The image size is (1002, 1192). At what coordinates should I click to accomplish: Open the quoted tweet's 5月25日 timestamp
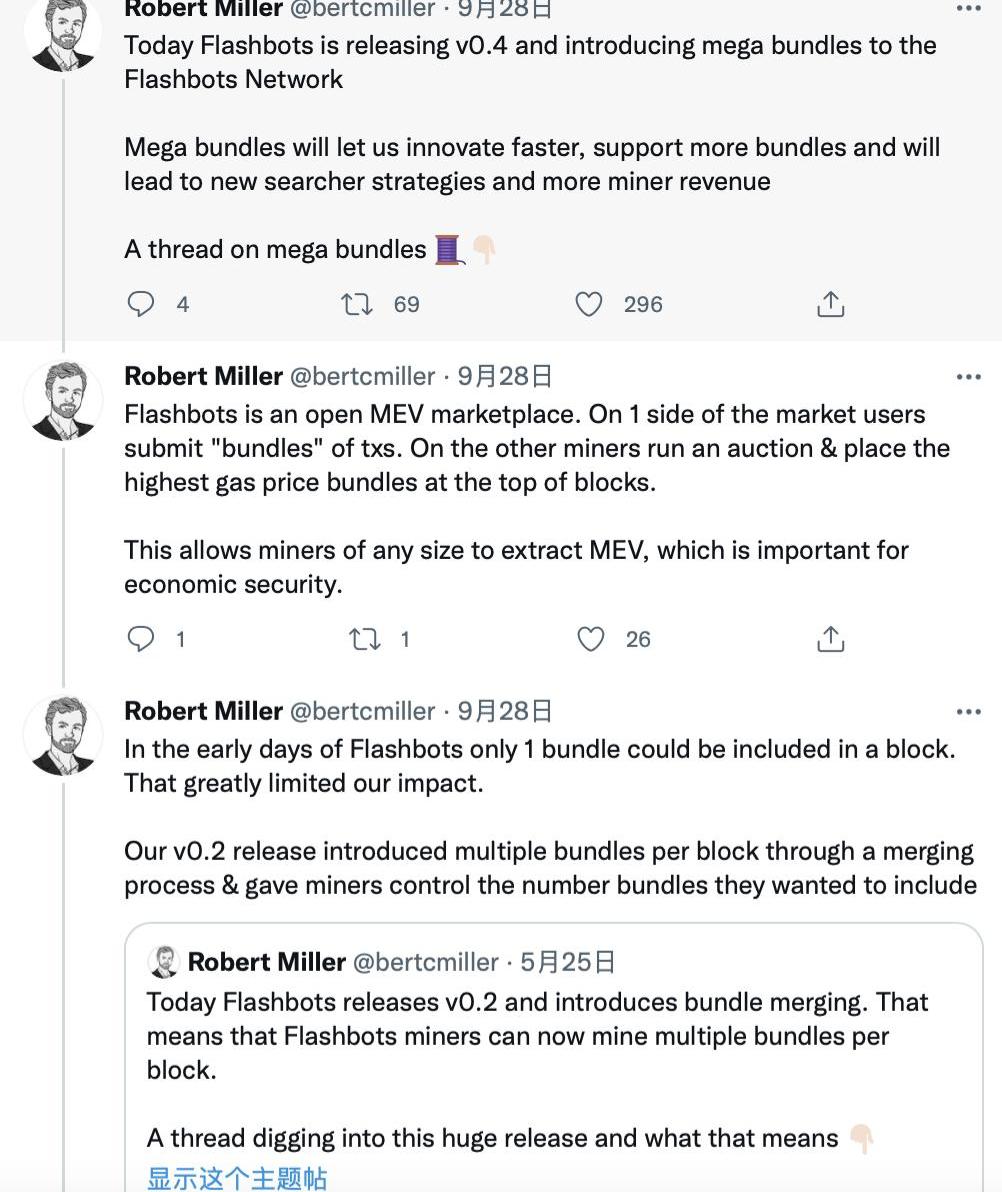point(567,962)
